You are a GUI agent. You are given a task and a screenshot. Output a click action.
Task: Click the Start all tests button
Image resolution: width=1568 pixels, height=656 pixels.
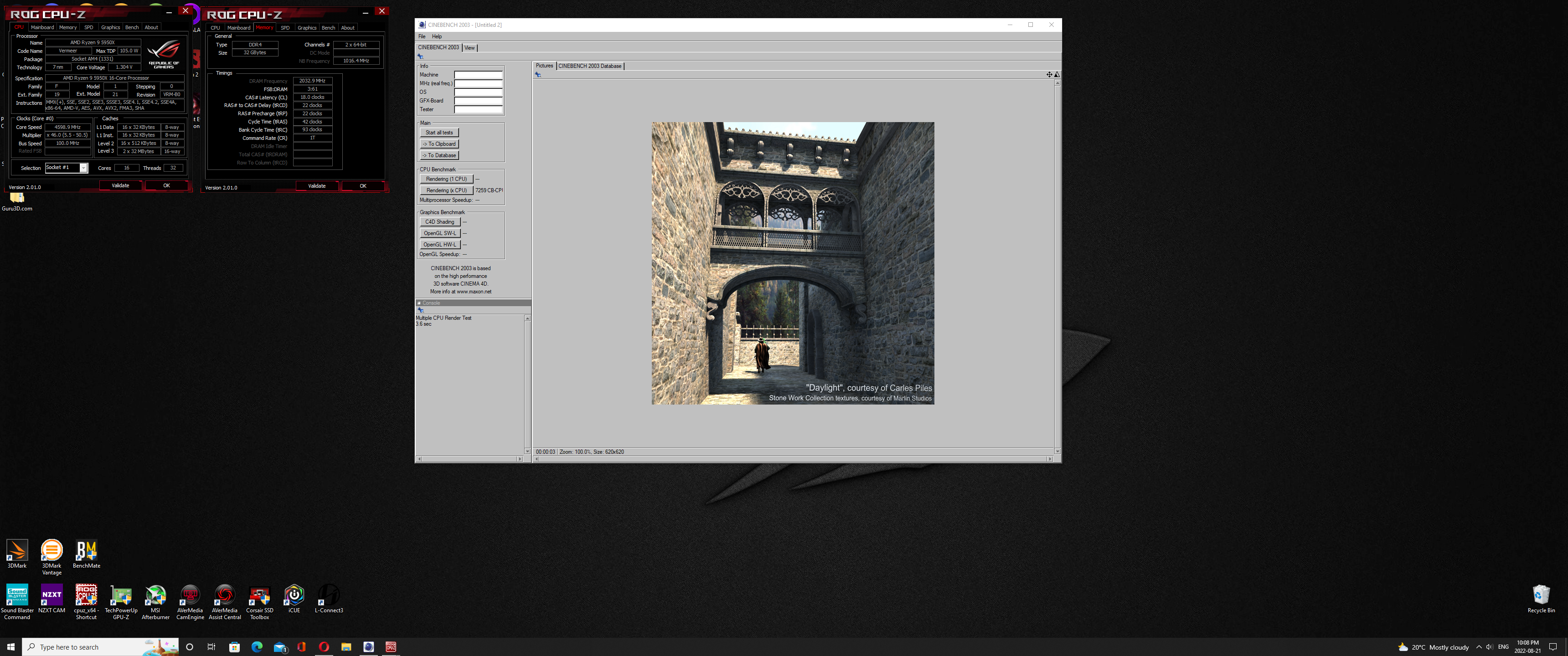click(439, 133)
